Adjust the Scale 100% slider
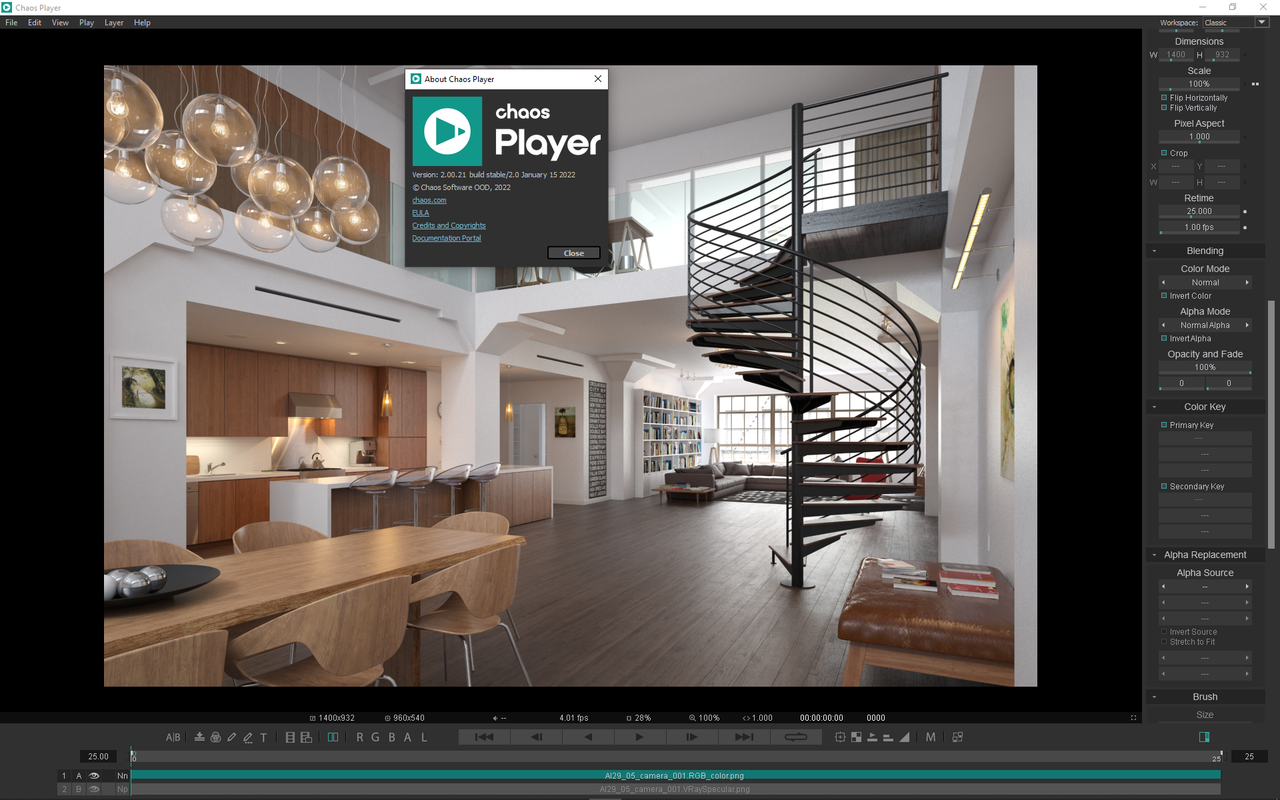 coord(1199,84)
